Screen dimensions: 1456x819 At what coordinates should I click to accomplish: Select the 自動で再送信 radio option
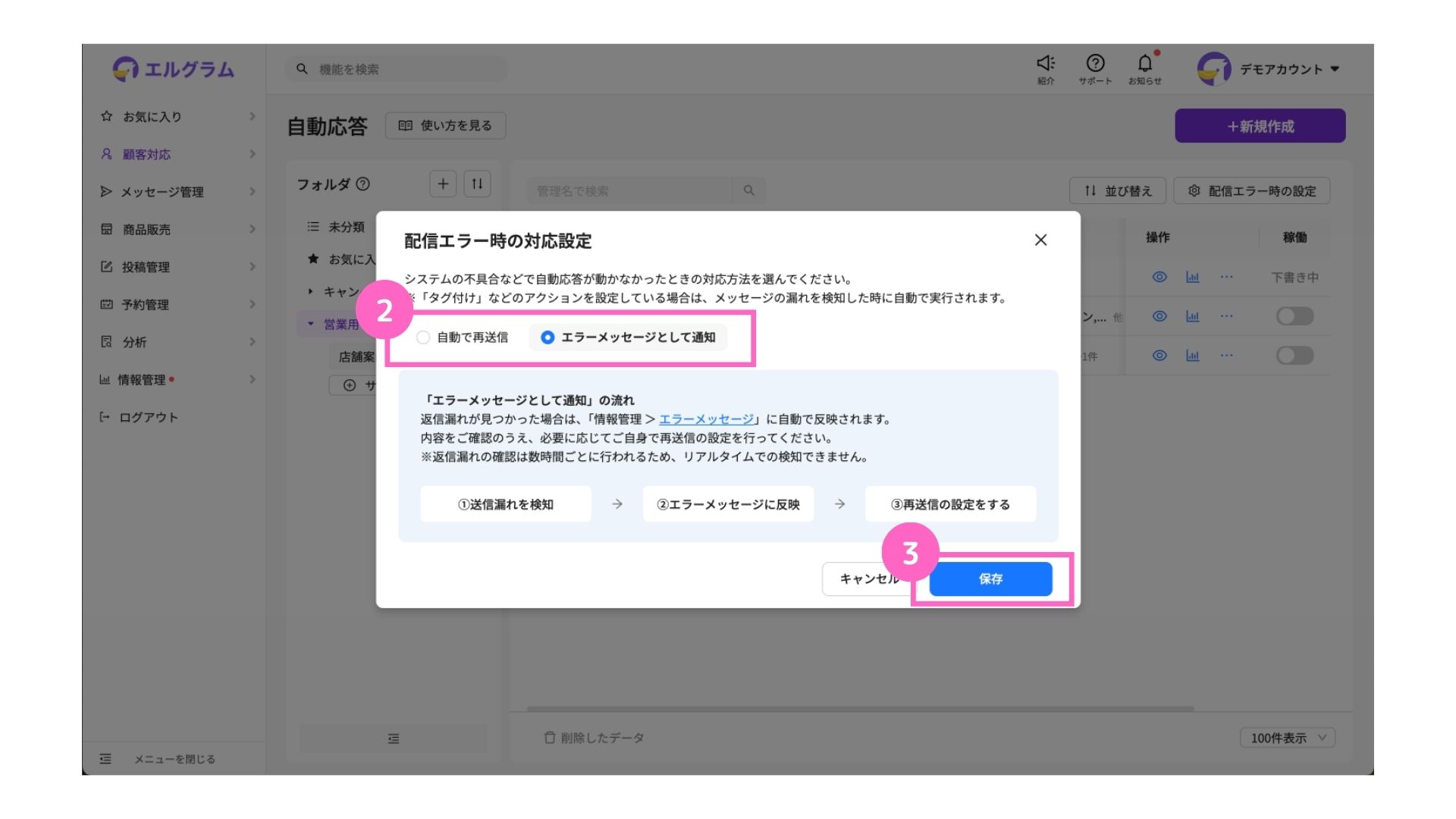point(423,337)
